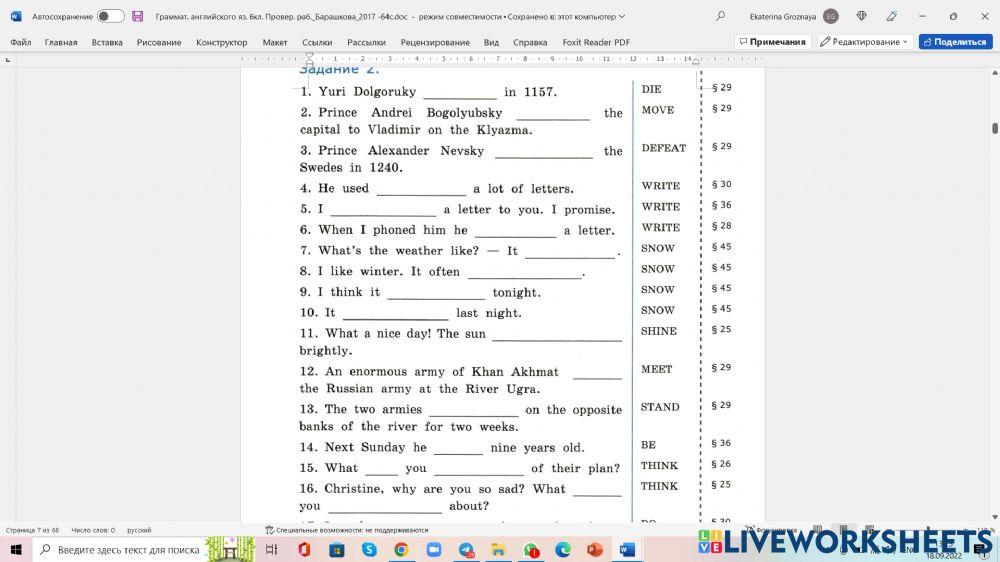Click the vertical scrollbar thumb
The width and height of the screenshot is (1000, 562).
[x=995, y=128]
